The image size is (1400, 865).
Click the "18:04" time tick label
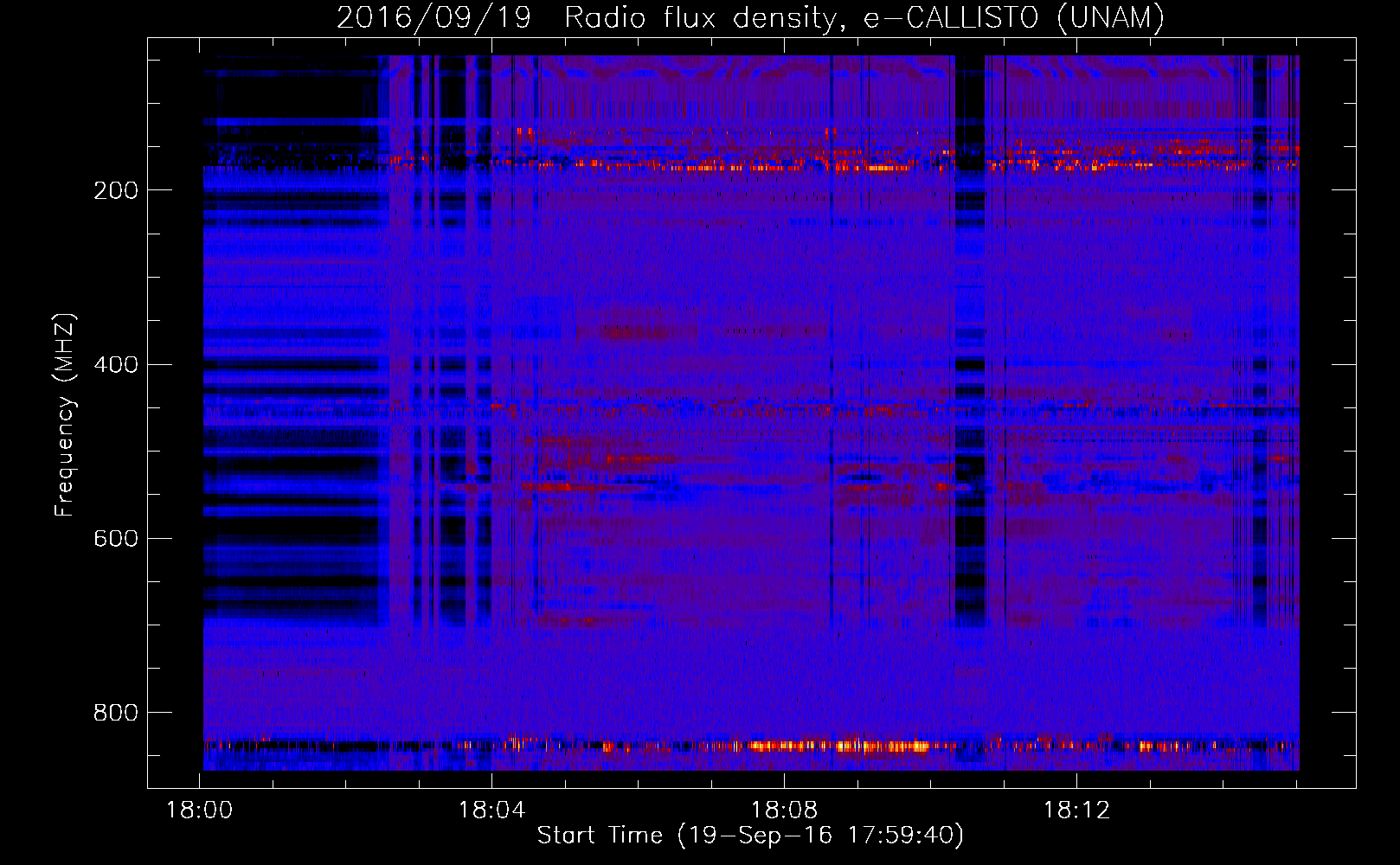491,811
